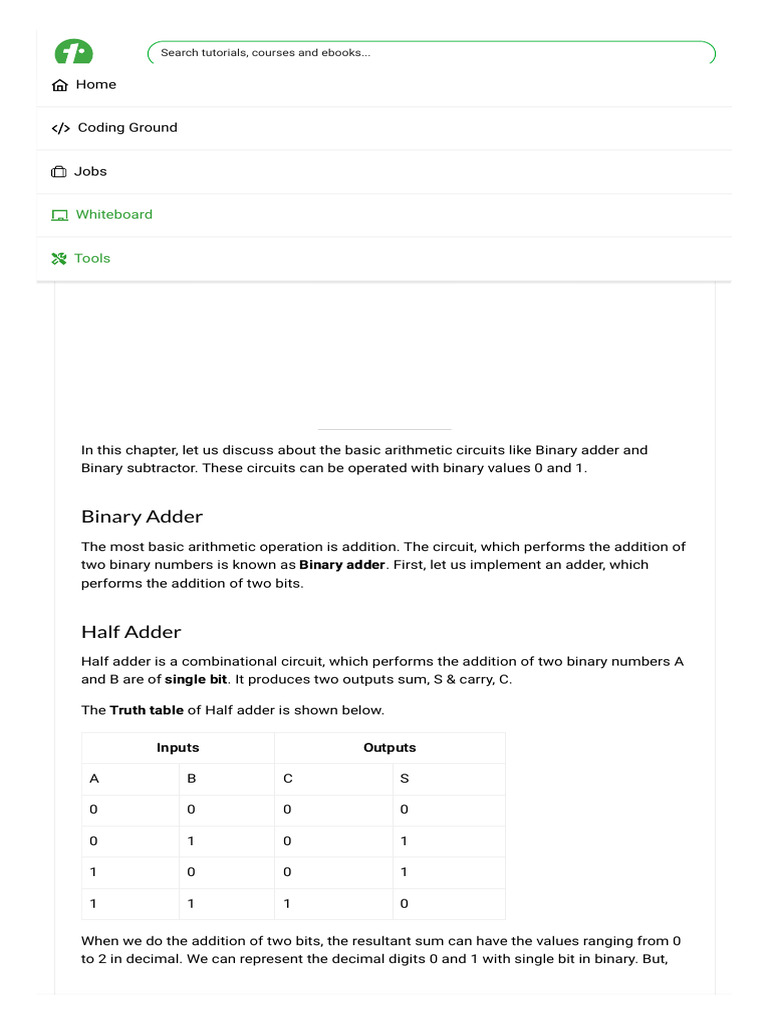768x1024 pixels.
Task: Click the Coding Ground code brackets icon
Action: [60, 128]
